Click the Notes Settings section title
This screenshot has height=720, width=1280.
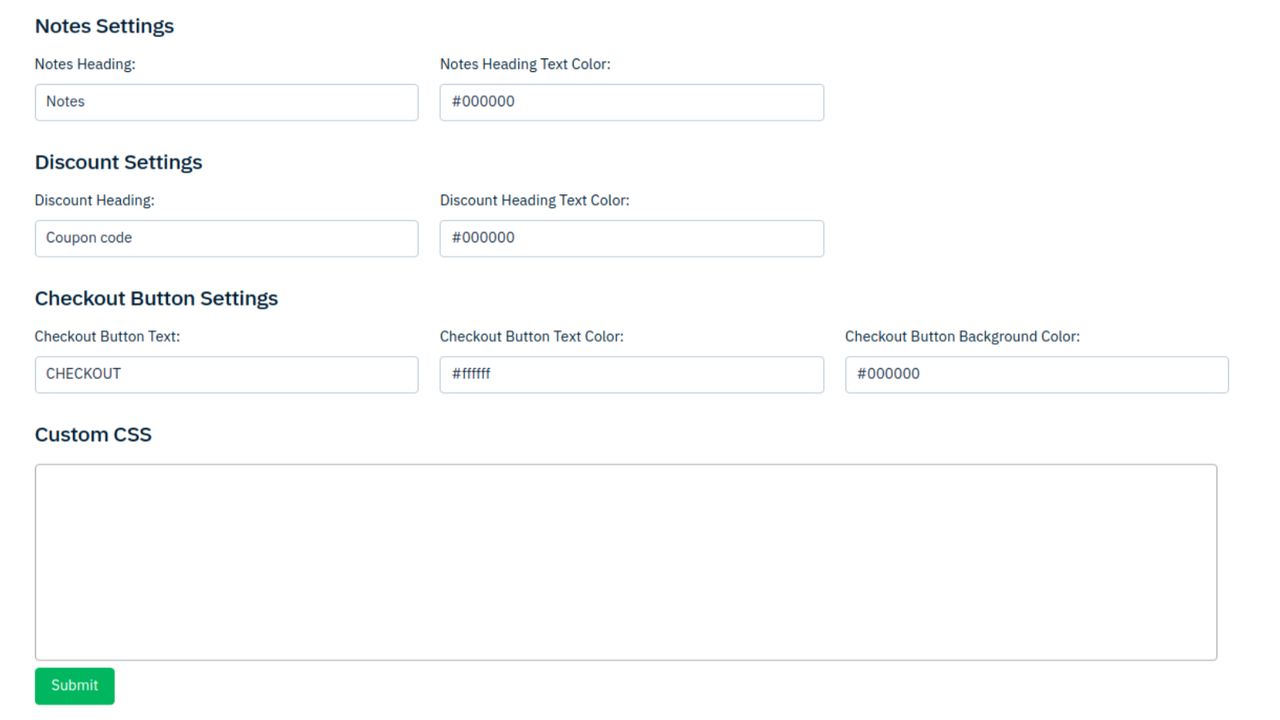[x=104, y=26]
